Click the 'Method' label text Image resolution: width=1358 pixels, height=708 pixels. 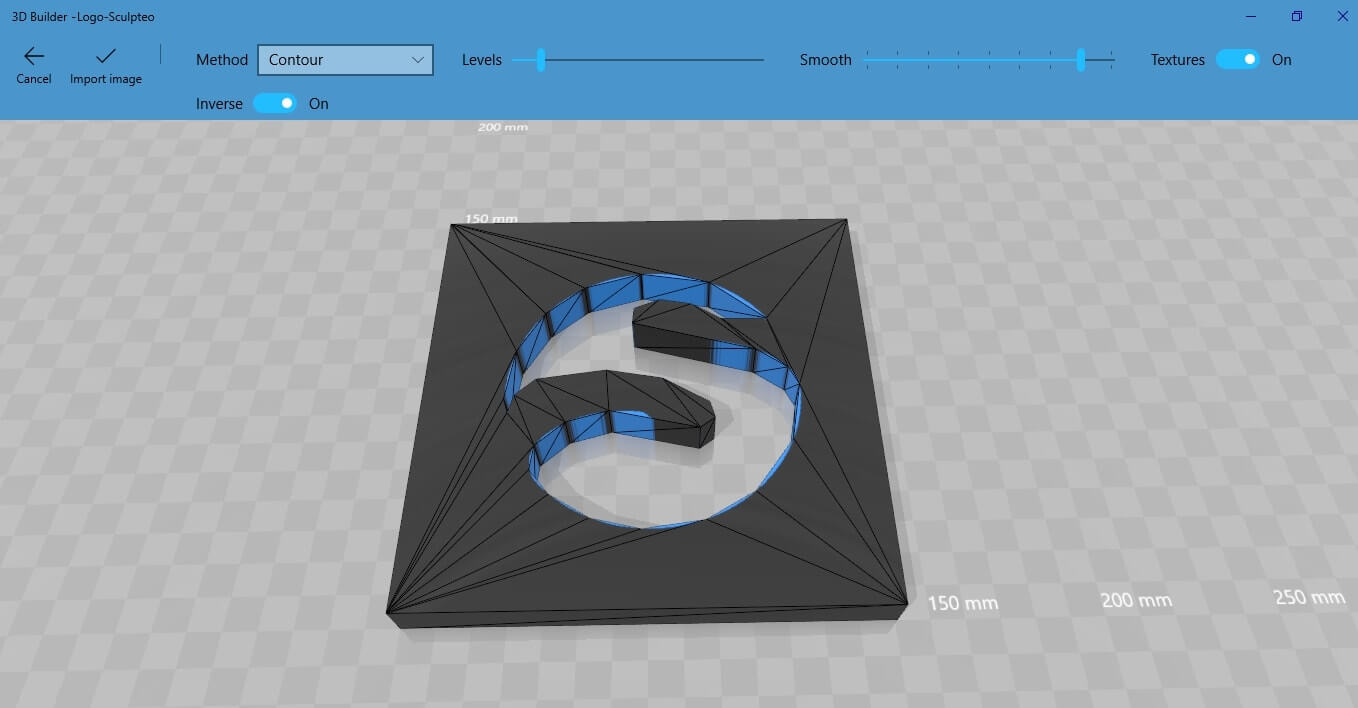point(222,60)
